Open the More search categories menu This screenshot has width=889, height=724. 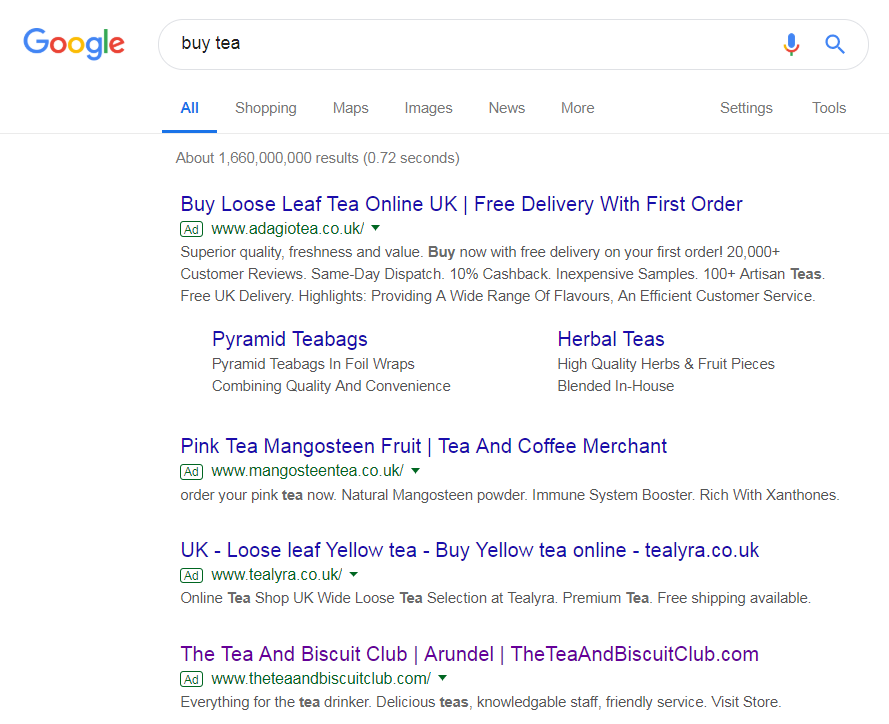click(578, 108)
